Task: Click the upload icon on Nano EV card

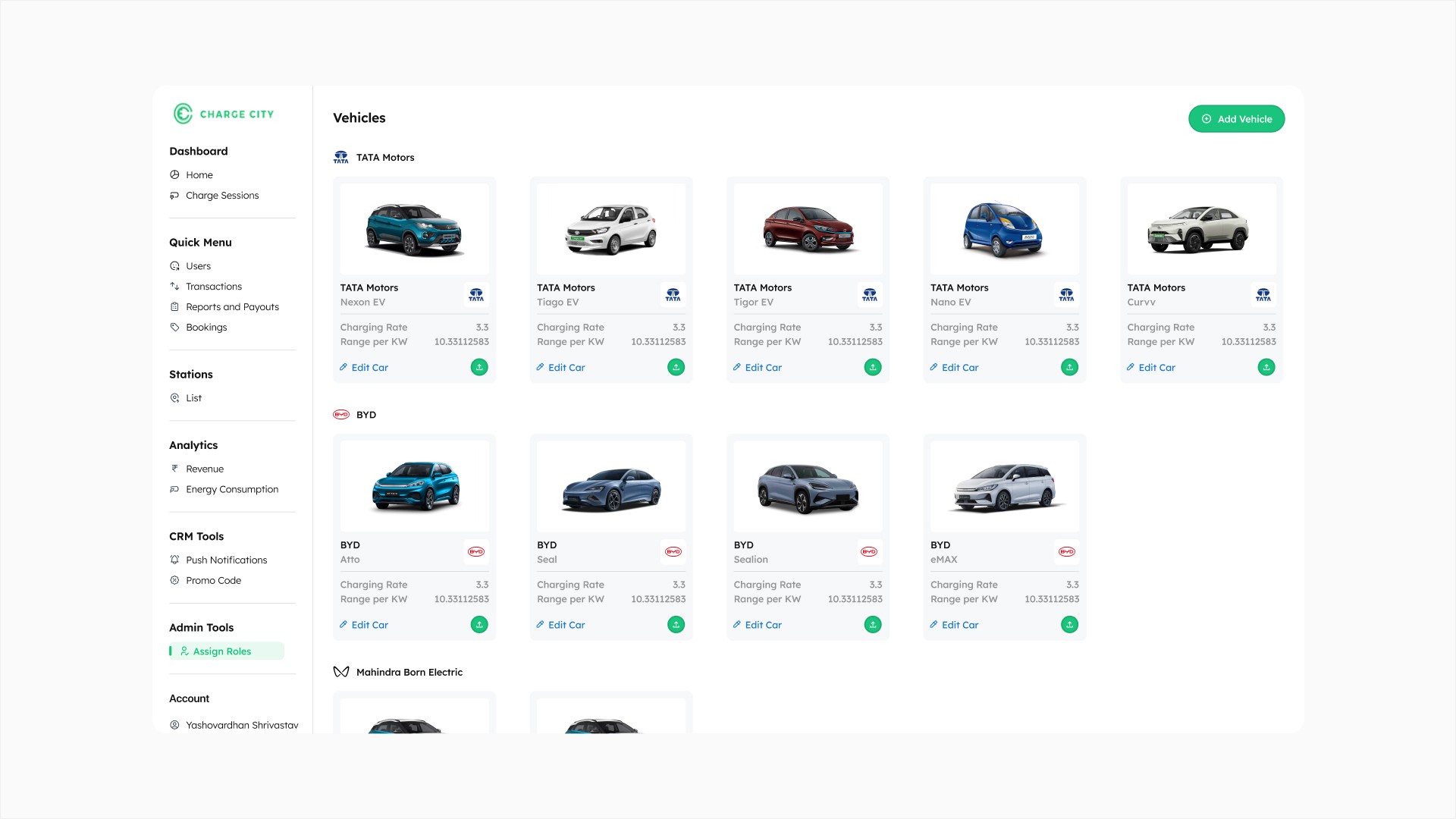Action: 1069,367
